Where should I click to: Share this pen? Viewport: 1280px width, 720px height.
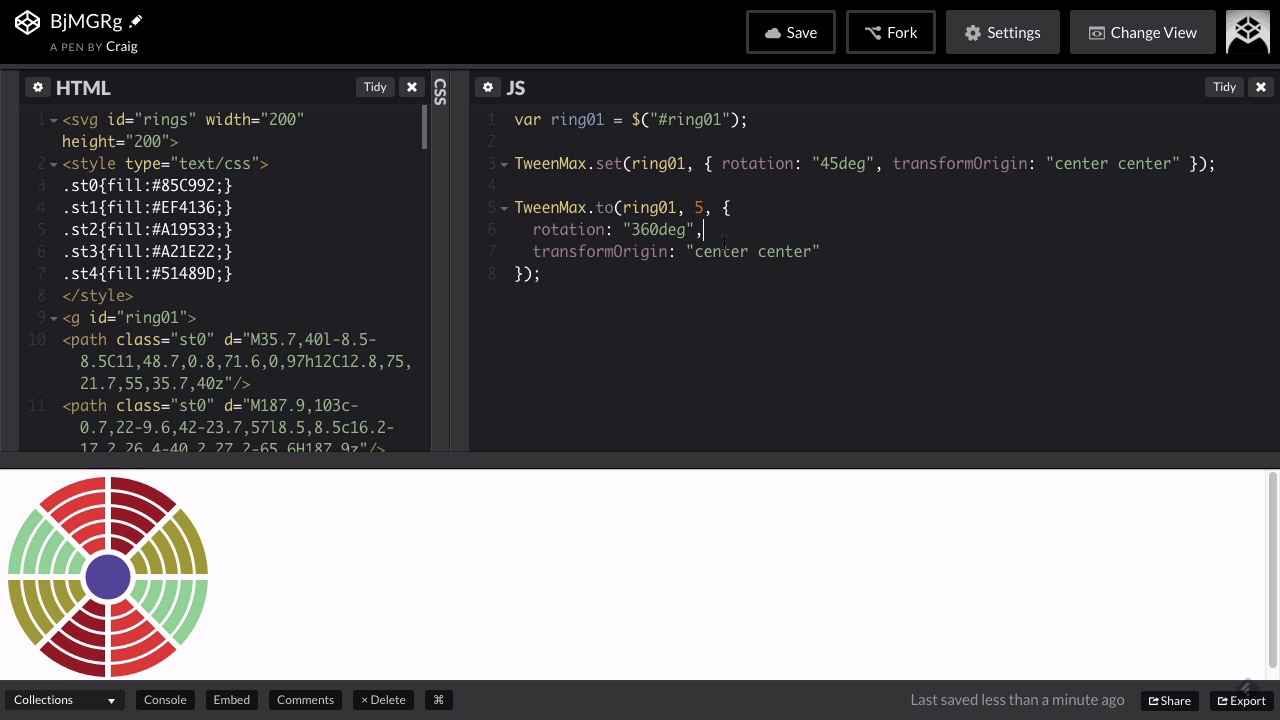(x=1169, y=700)
